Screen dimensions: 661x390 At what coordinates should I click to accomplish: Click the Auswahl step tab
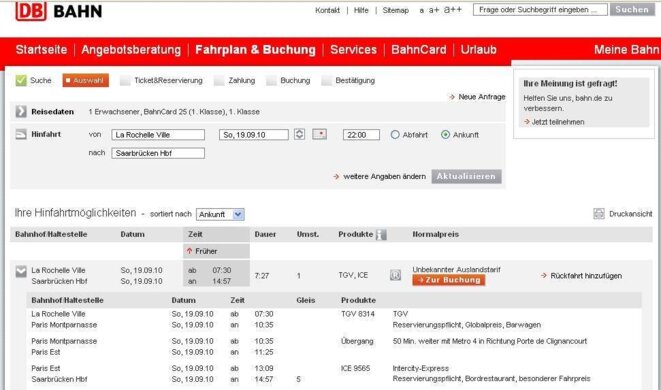tap(86, 80)
